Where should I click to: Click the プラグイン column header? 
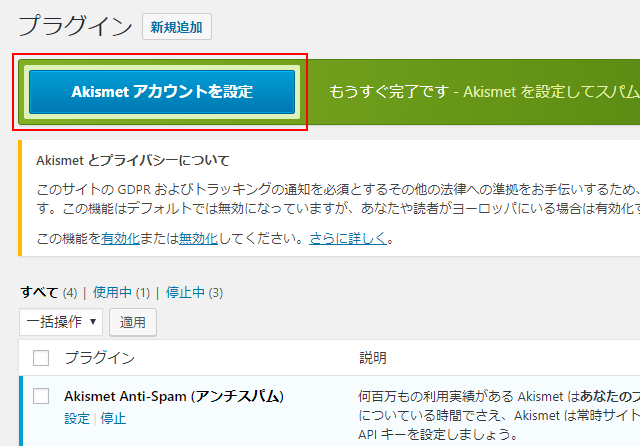pos(100,358)
